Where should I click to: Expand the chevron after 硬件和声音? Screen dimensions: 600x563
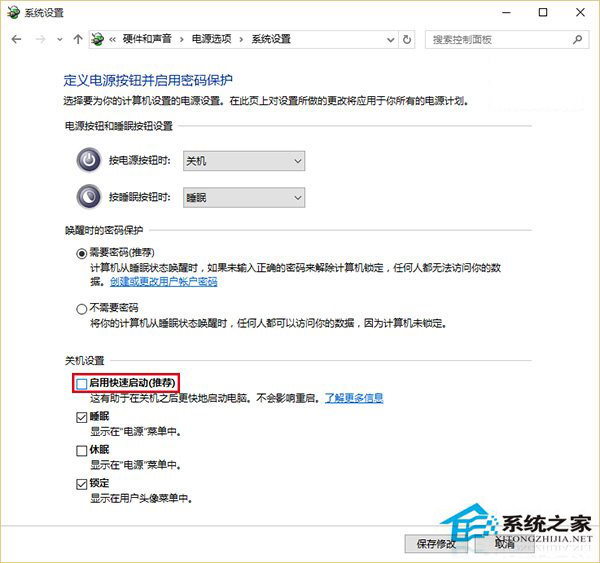pos(181,39)
